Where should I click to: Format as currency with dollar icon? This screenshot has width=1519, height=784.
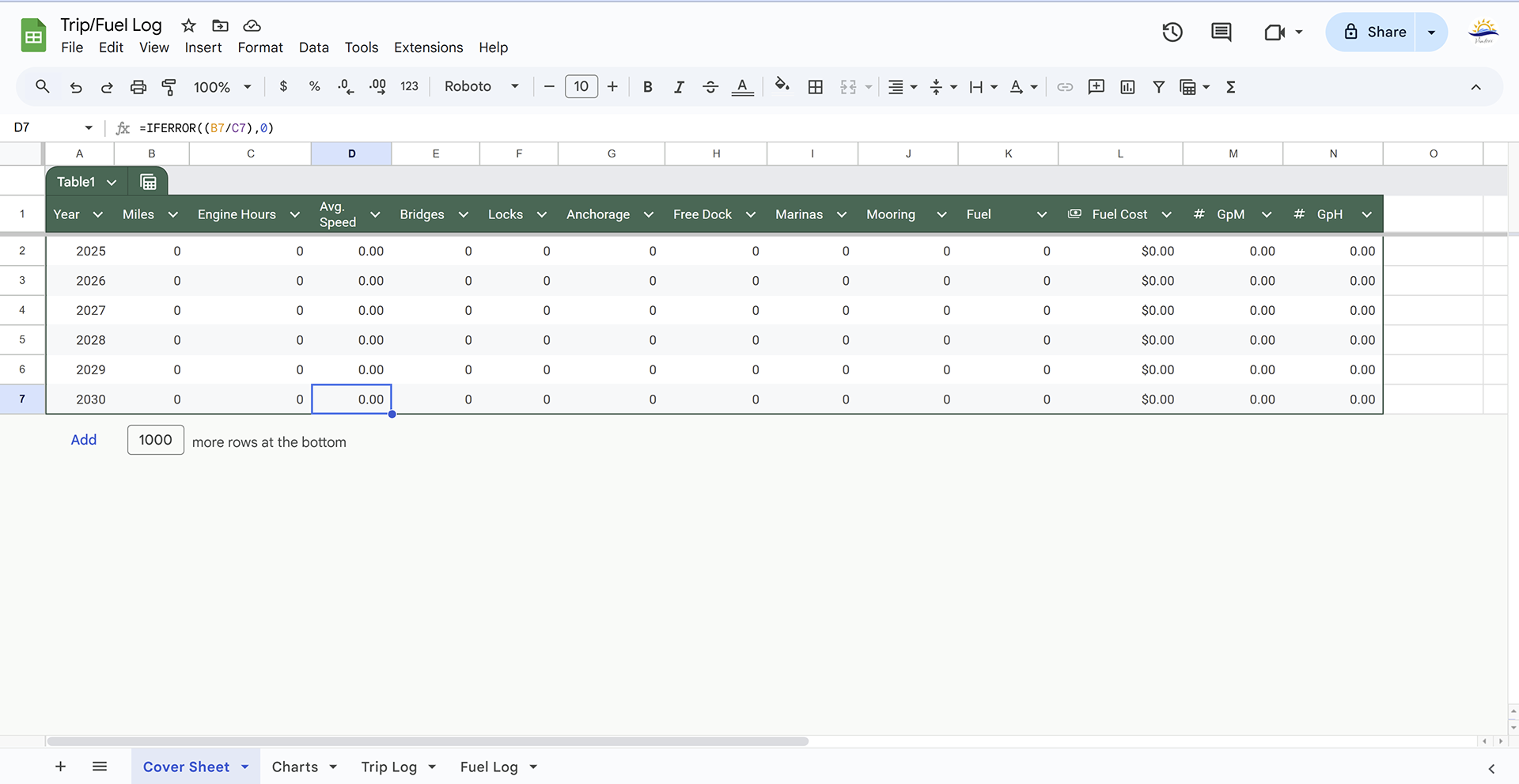pos(283,86)
